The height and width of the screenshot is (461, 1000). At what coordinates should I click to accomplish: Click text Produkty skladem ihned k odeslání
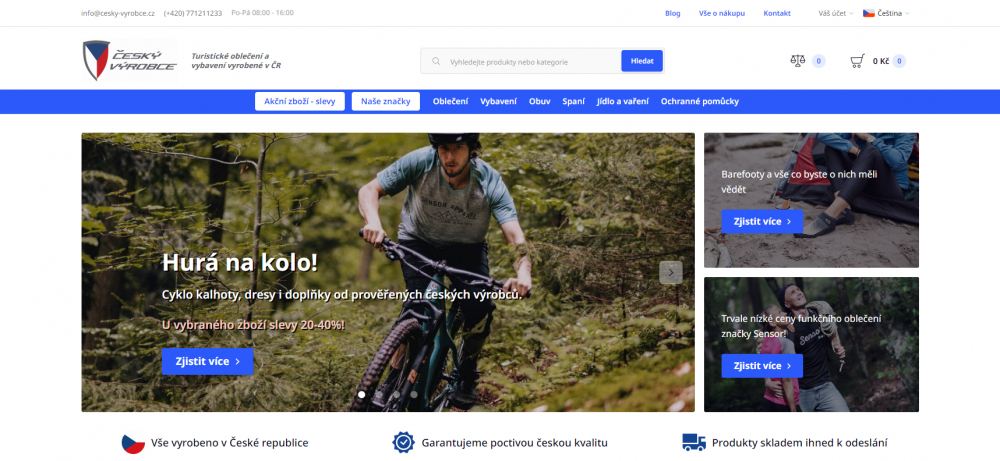click(x=800, y=443)
